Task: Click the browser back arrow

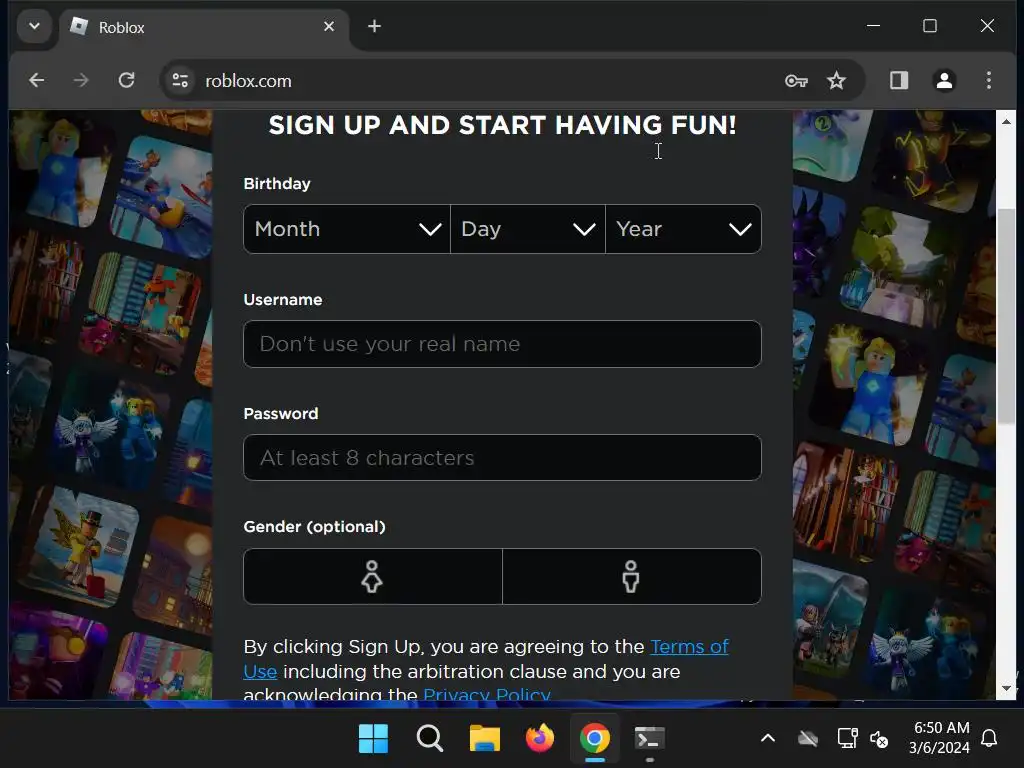Action: click(37, 80)
